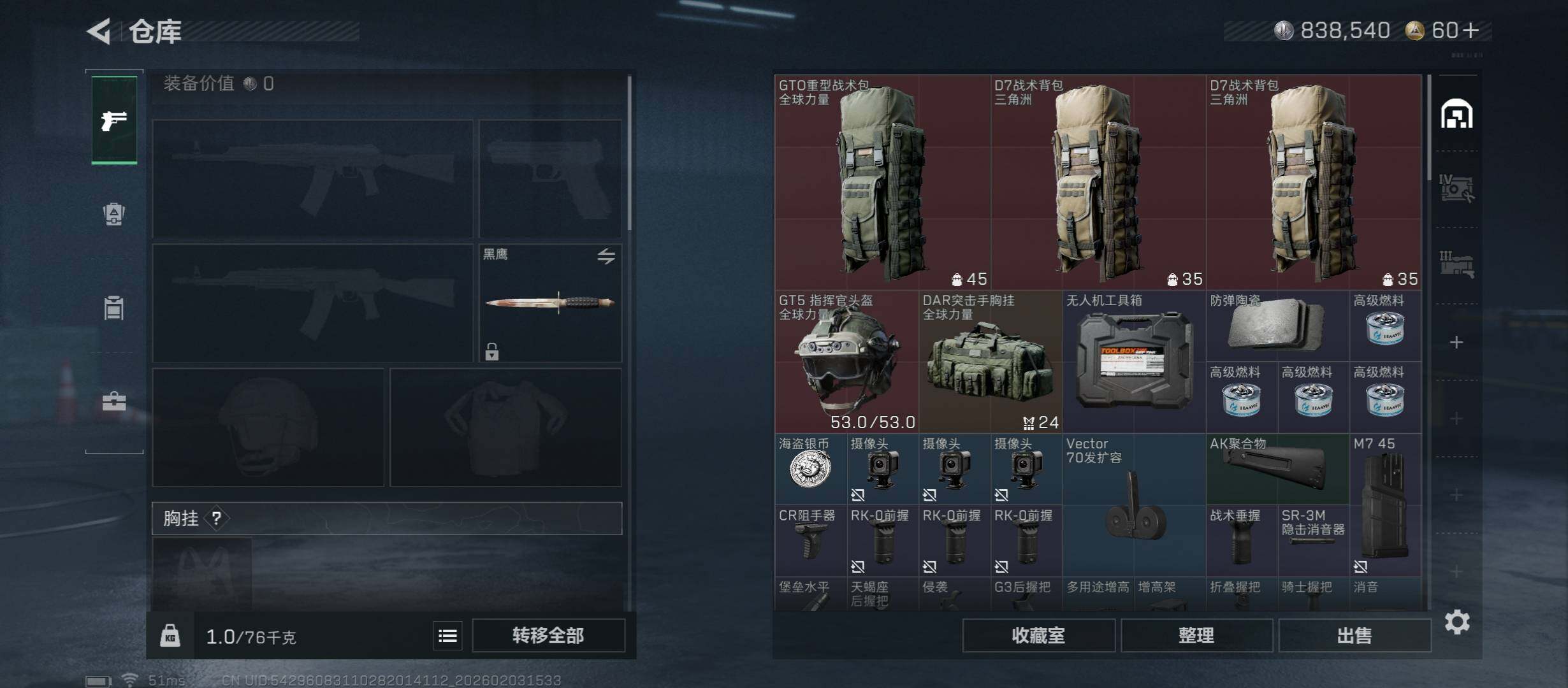Click the 转移全部 button
The image size is (1568, 688).
(x=548, y=636)
